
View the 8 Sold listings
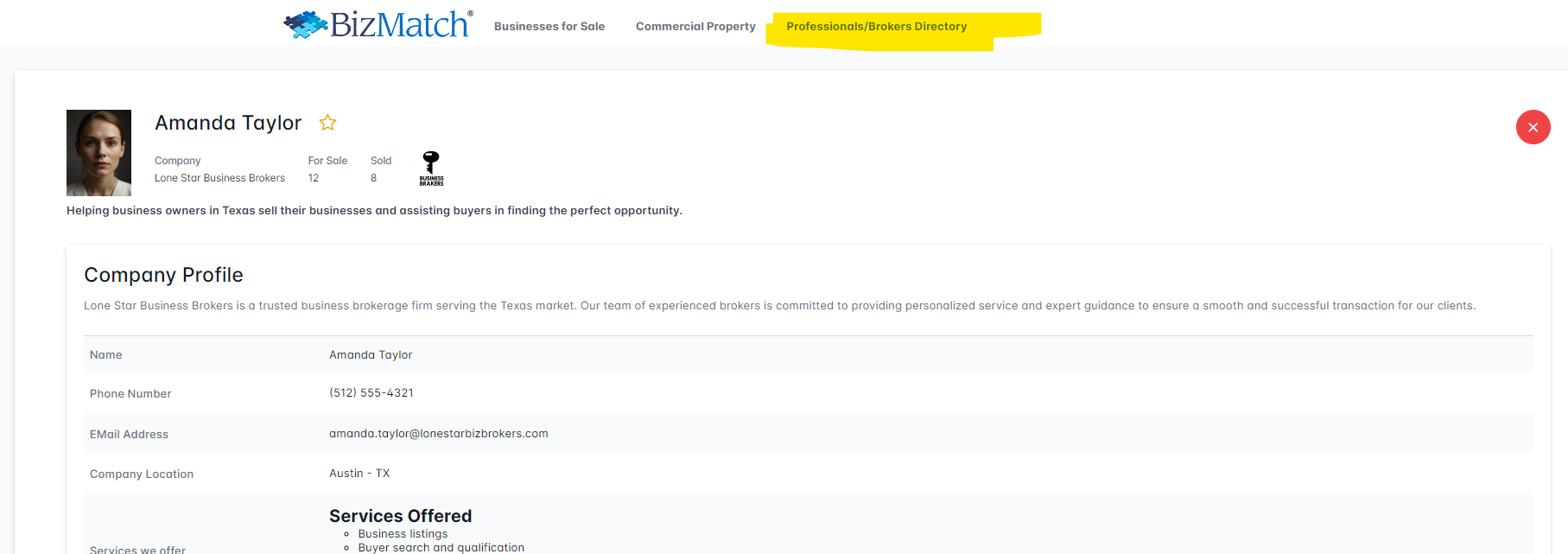(374, 178)
